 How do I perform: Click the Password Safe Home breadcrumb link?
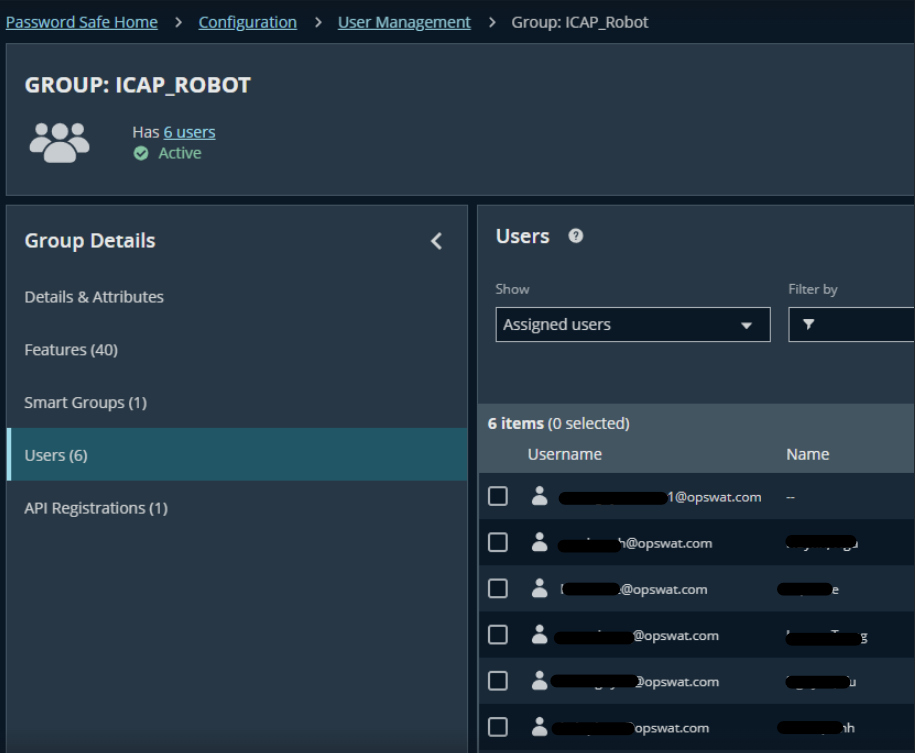coord(82,22)
